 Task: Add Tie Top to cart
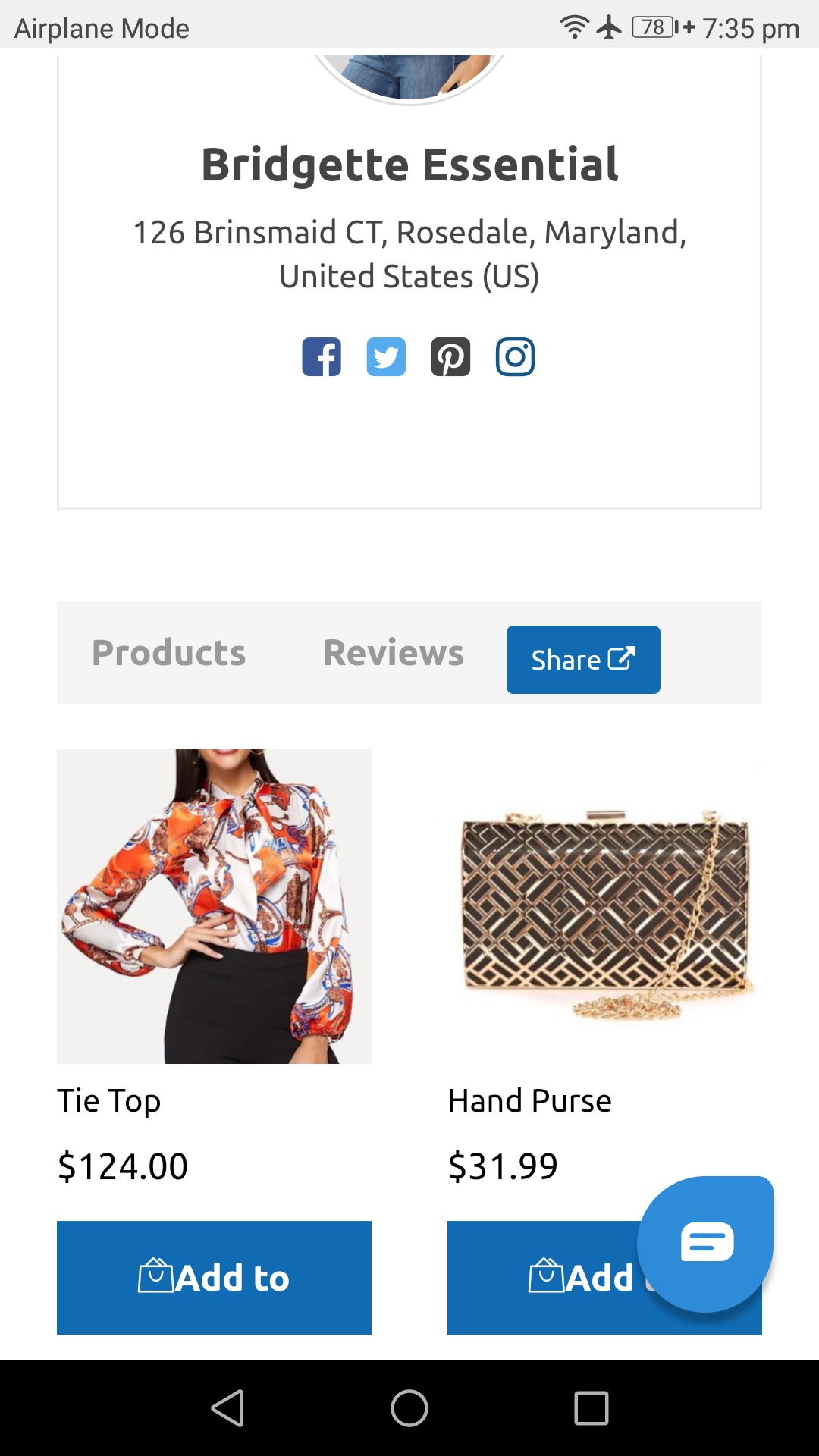214,1278
